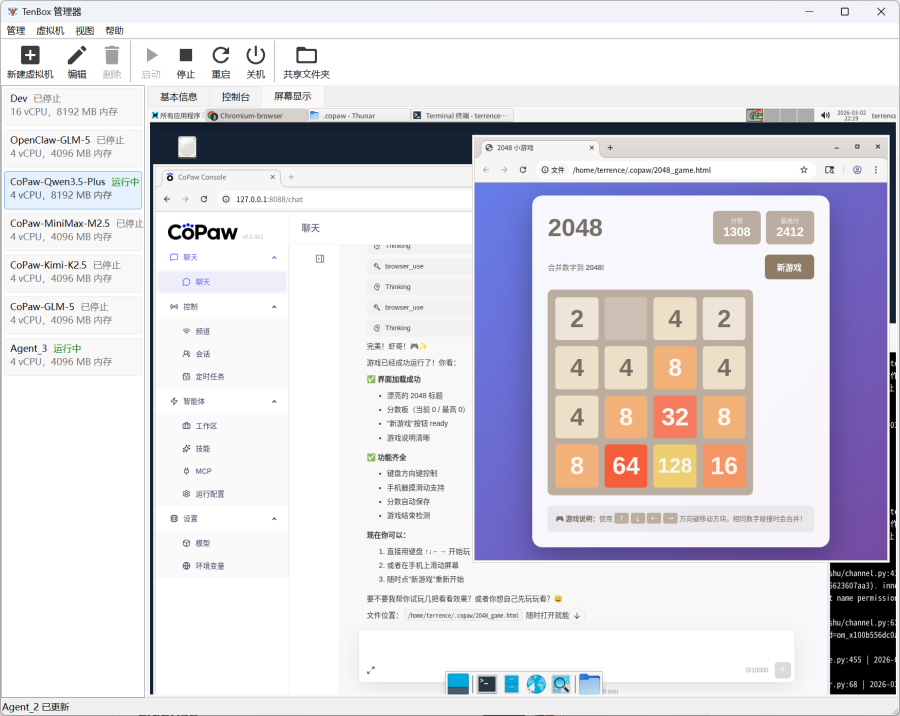The width and height of the screenshot is (900, 716).
Task: Open 频道 in the CoPaw sidebar
Action: [202, 330]
